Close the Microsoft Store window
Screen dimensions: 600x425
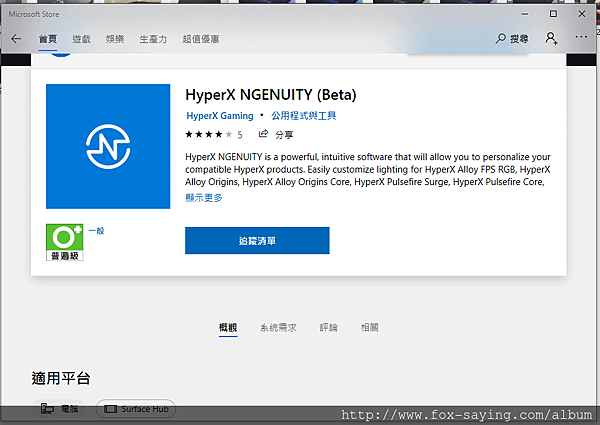click(x=582, y=14)
